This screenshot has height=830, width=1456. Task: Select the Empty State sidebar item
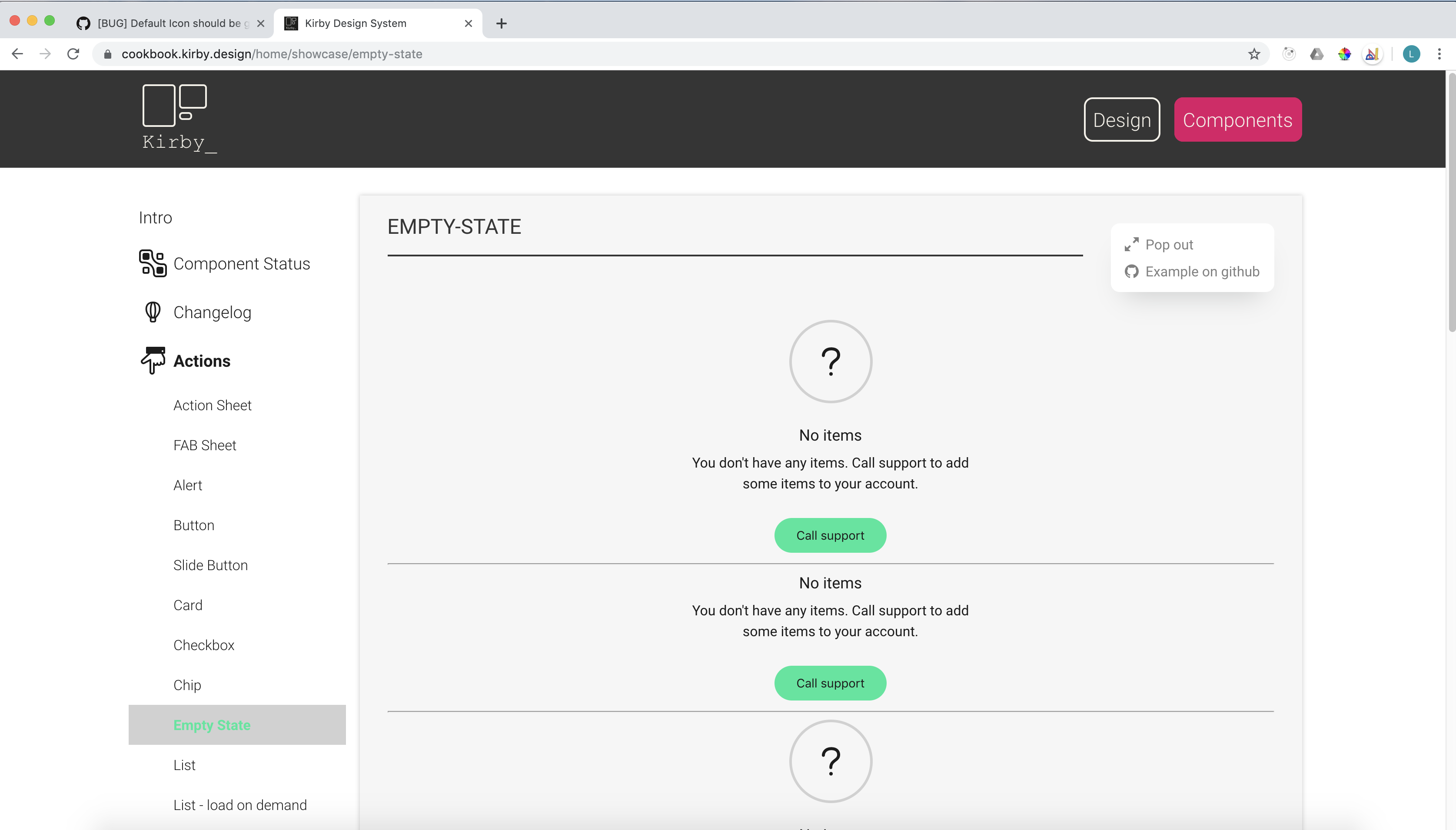click(212, 725)
